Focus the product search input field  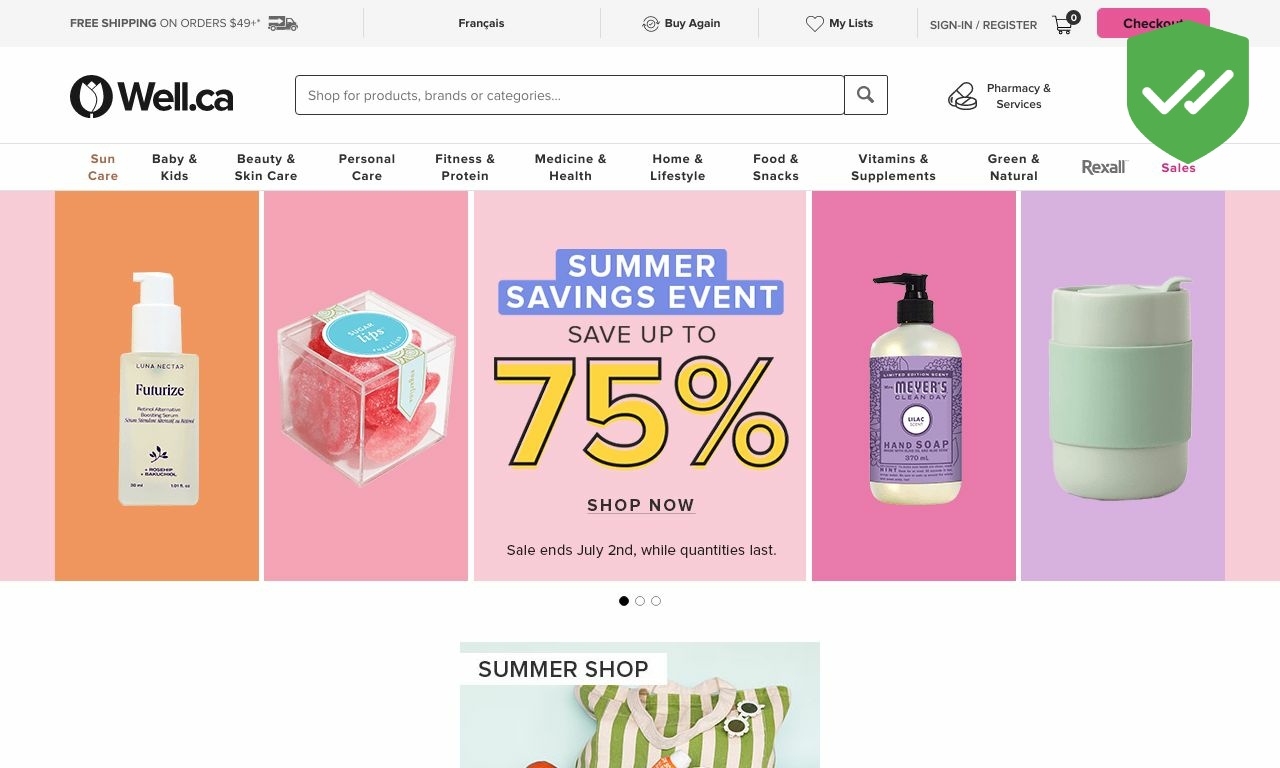tap(570, 95)
